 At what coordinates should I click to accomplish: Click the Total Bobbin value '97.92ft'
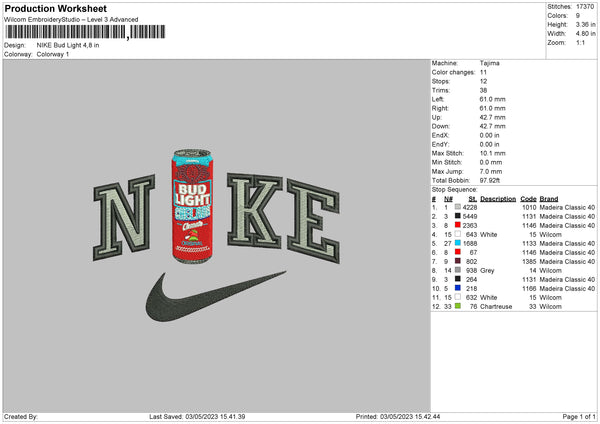pyautogui.click(x=490, y=180)
